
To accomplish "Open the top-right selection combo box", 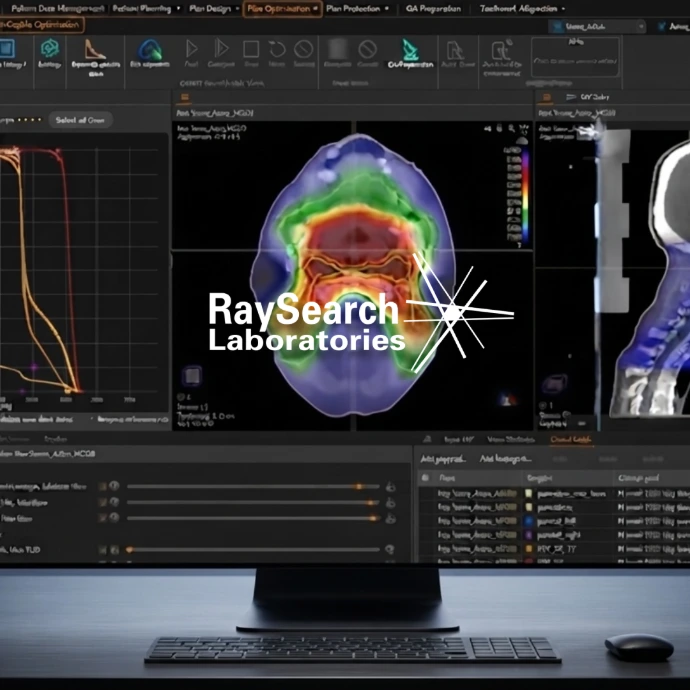I will pos(597,27).
